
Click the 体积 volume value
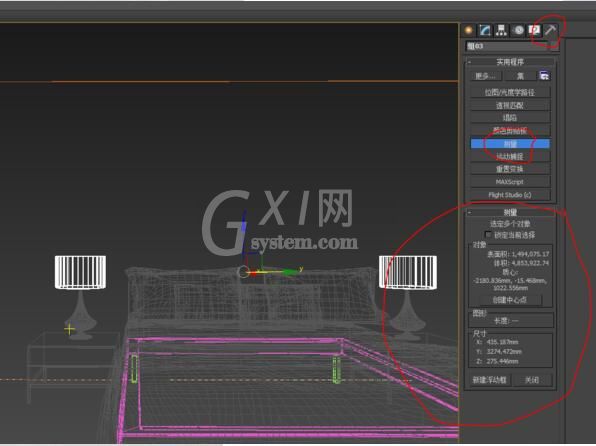tap(530, 263)
